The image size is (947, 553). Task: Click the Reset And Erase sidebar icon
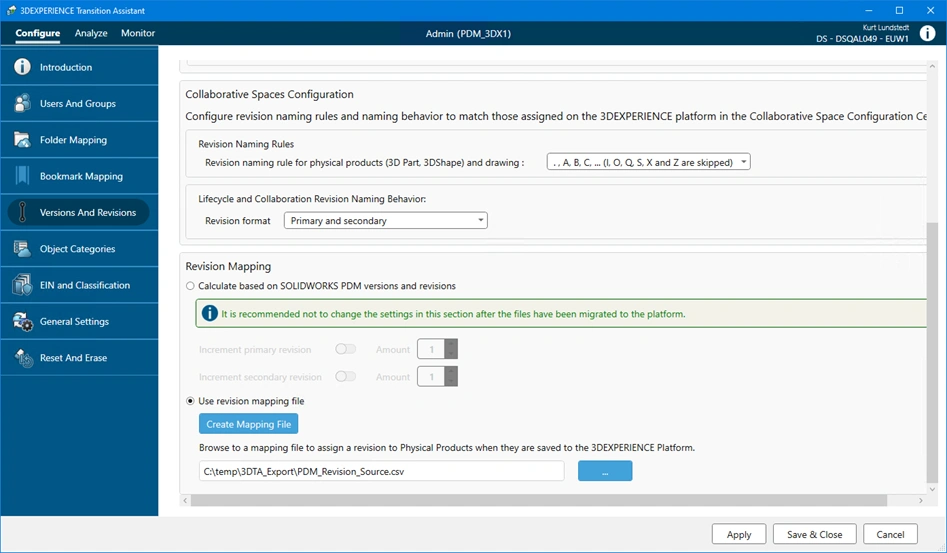pyautogui.click(x=23, y=357)
